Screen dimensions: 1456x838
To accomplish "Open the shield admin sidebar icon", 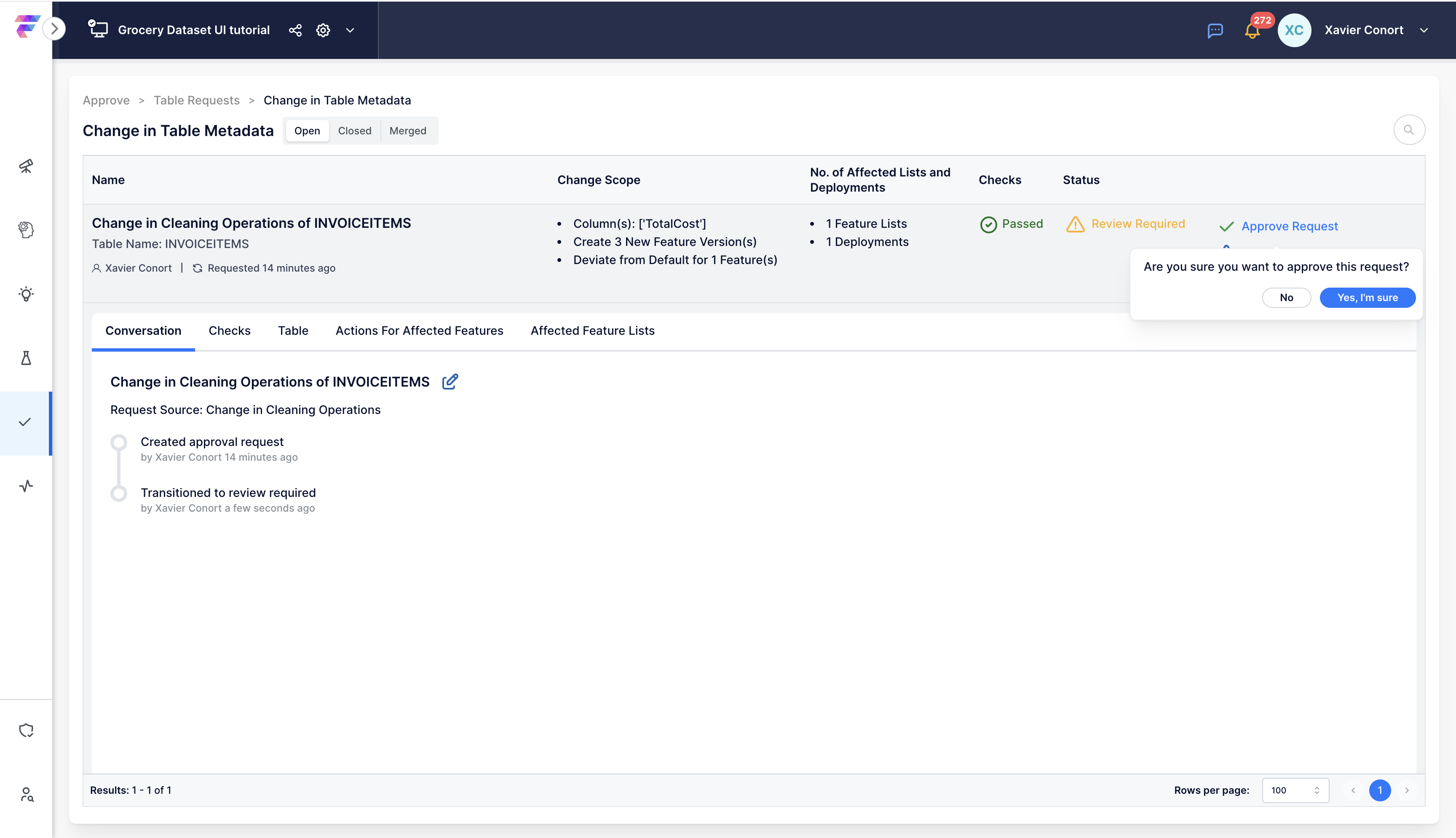I will tap(26, 730).
